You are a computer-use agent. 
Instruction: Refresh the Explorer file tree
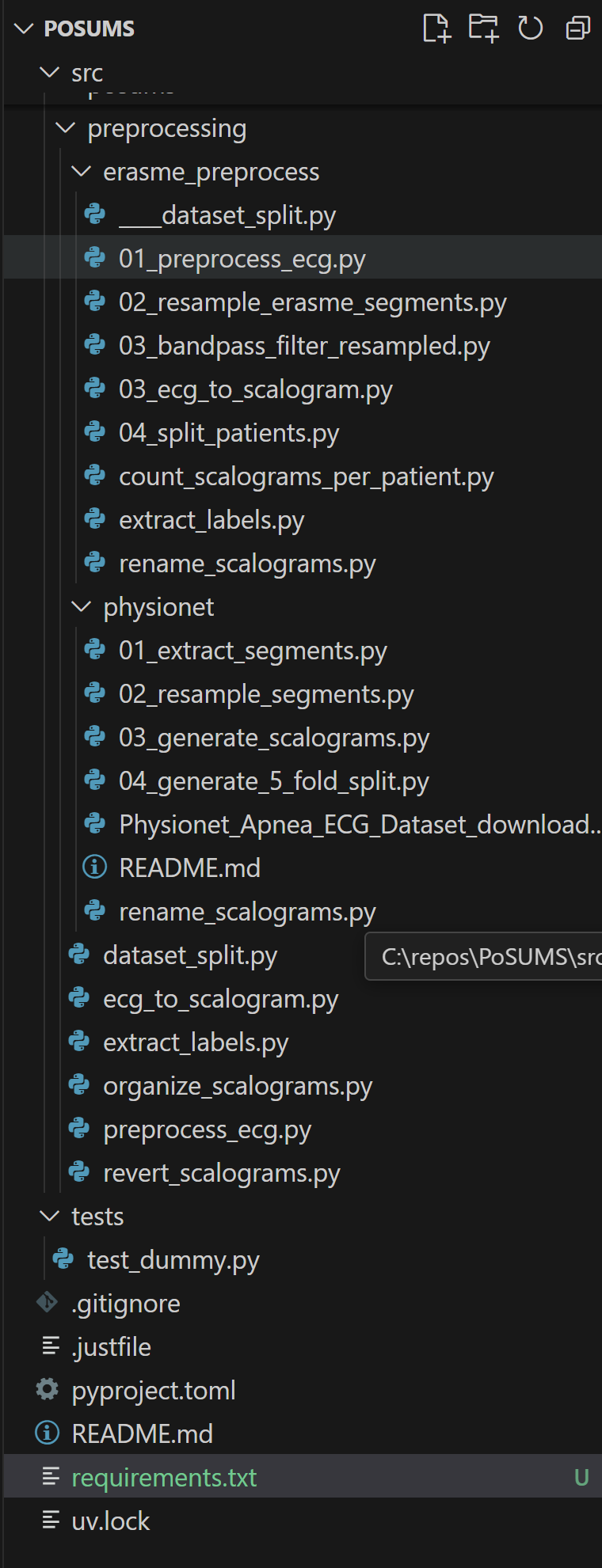coord(530,28)
